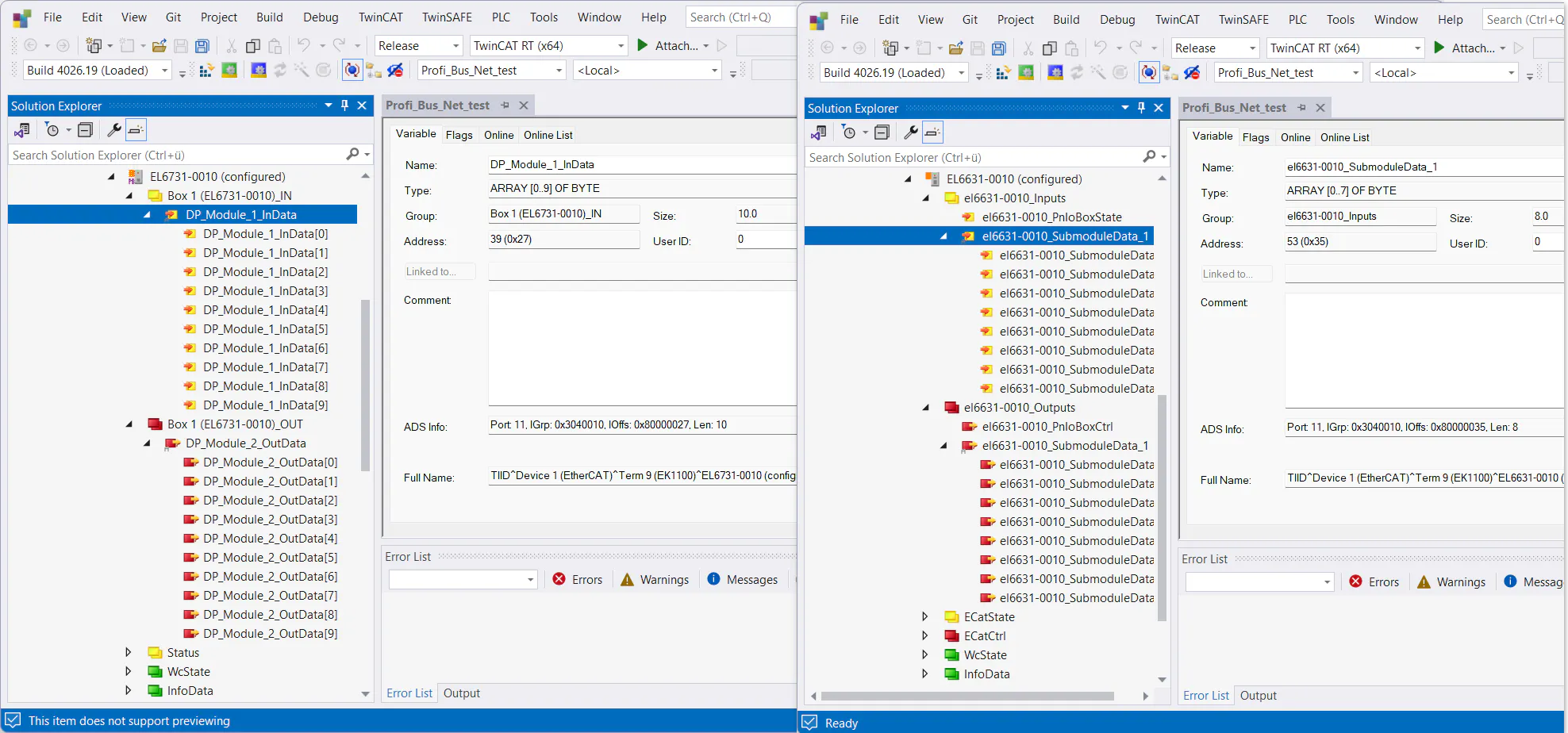Toggle Show Online Data button in left window toolbar
Viewport: 1568px width, 733px height.
pyautogui.click(x=352, y=71)
